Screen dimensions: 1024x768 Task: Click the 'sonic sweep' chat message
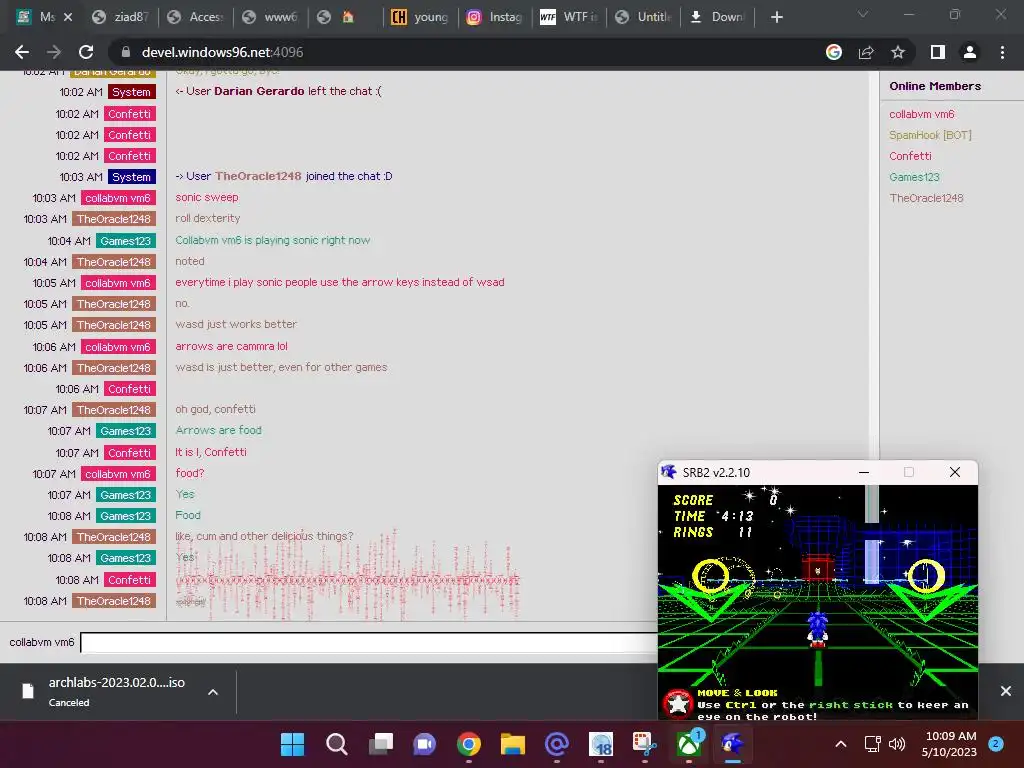[x=206, y=197]
